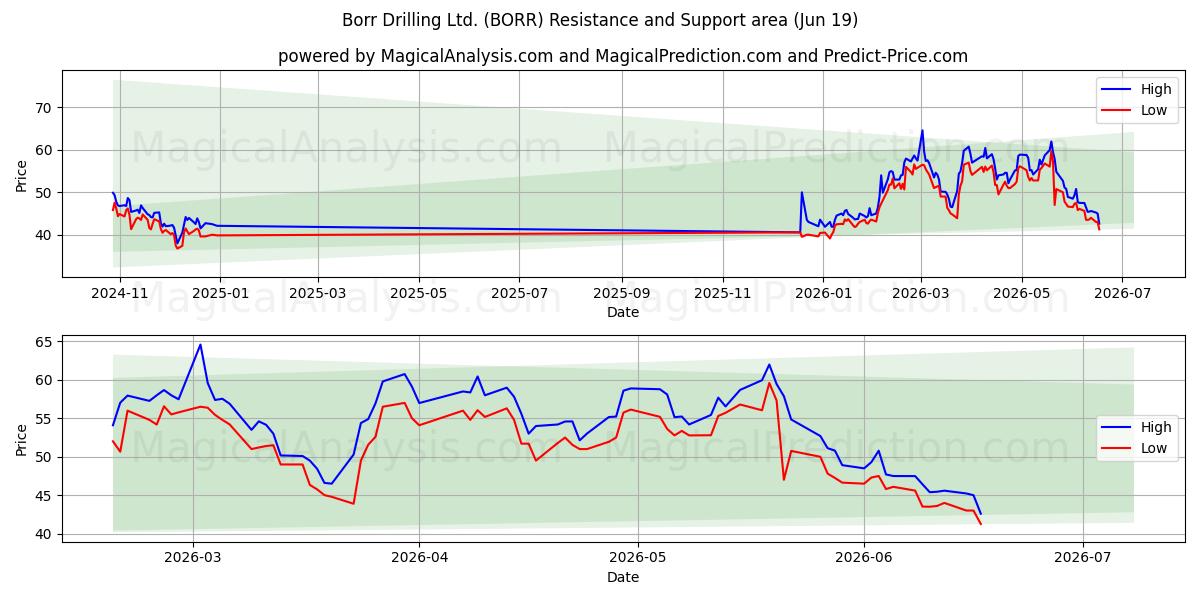
Task: Click 'Low' in the bottom chart legend
Action: [x=1154, y=448]
